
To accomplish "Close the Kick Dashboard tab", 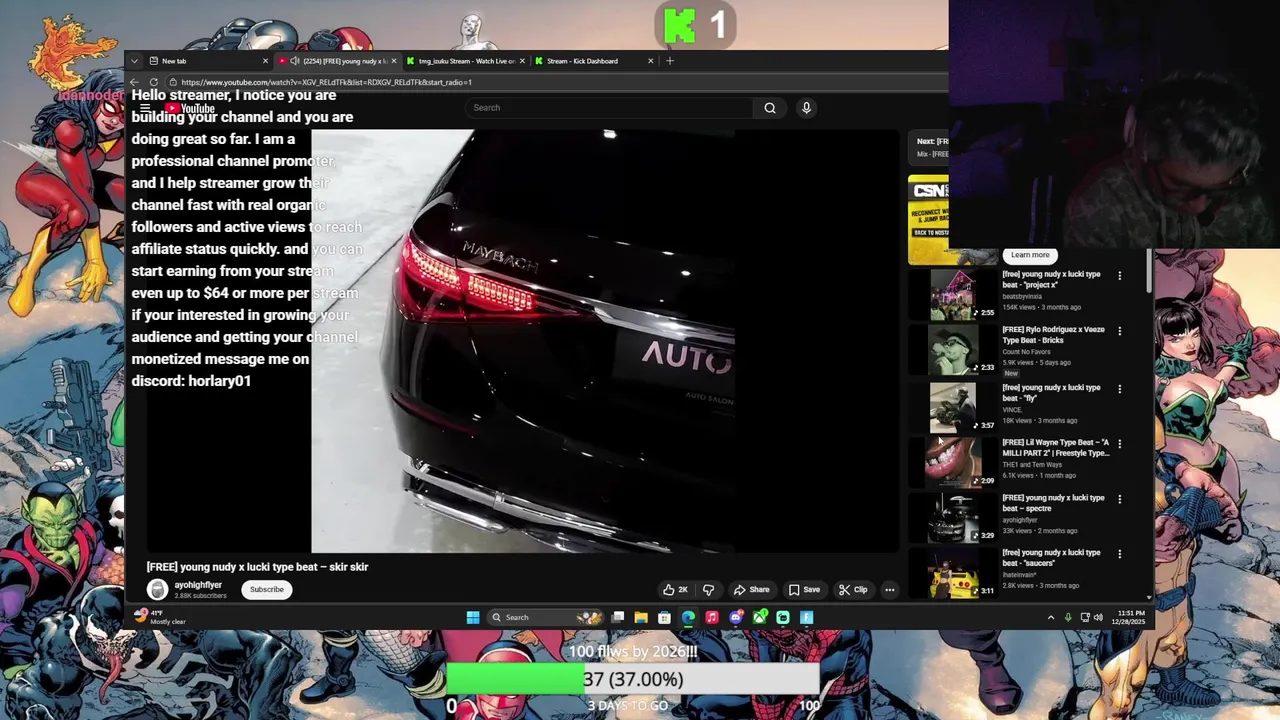I will tap(650, 61).
